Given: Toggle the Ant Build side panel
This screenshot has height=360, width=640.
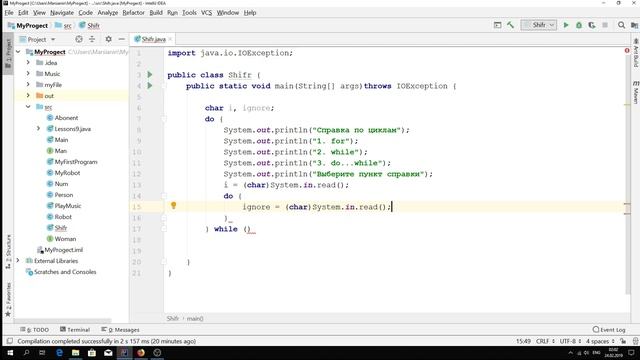Looking at the screenshot, I should tap(636, 53).
